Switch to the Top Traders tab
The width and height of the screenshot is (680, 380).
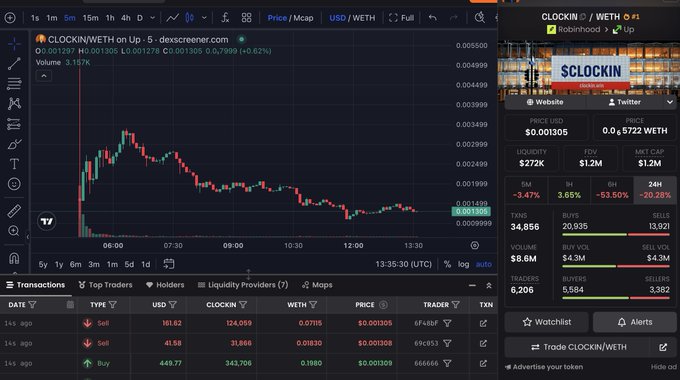point(105,285)
